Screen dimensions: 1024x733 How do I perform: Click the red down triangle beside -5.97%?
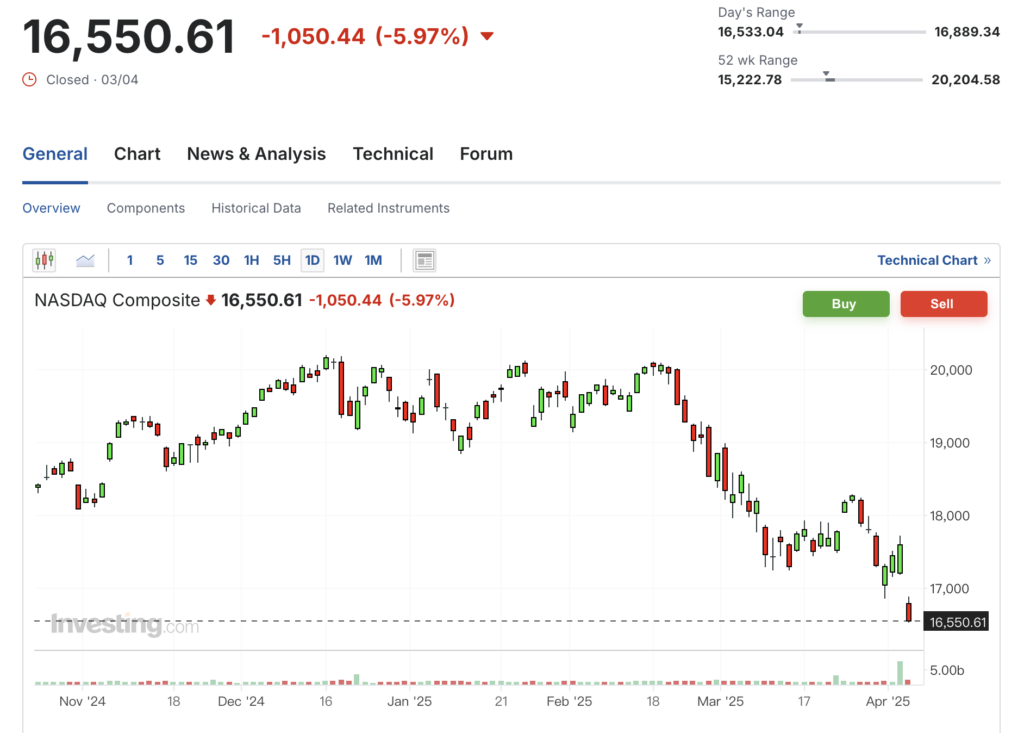coord(487,36)
